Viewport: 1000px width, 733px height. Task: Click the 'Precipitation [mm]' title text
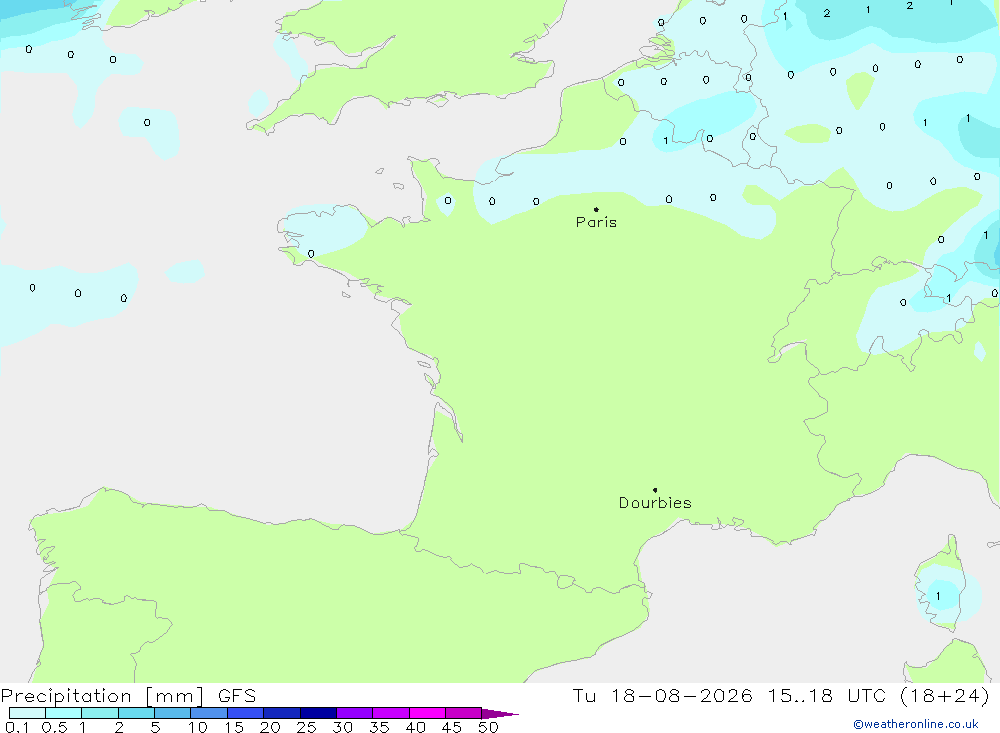[x=102, y=696]
